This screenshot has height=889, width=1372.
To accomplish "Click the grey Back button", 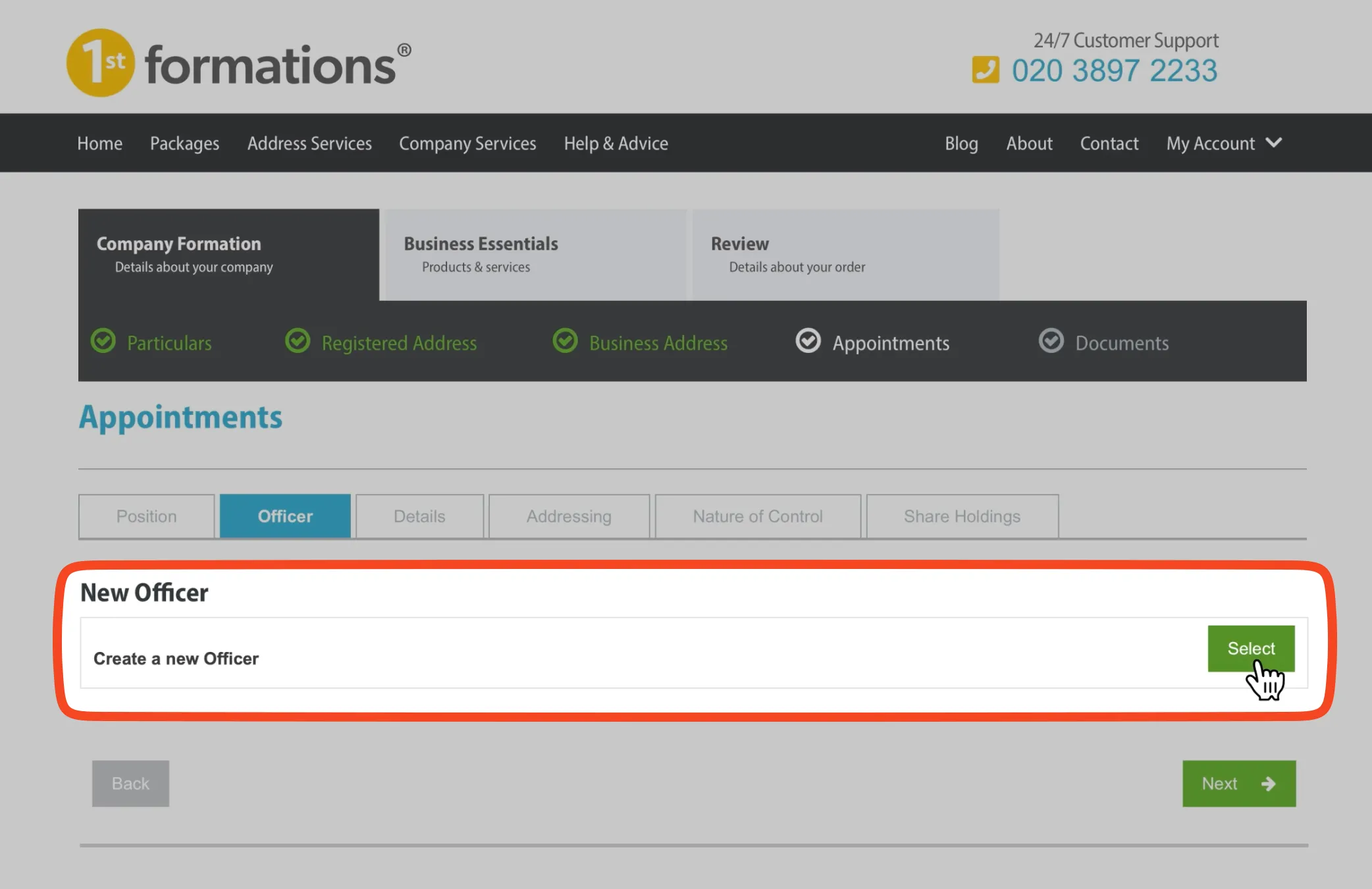I will [130, 784].
